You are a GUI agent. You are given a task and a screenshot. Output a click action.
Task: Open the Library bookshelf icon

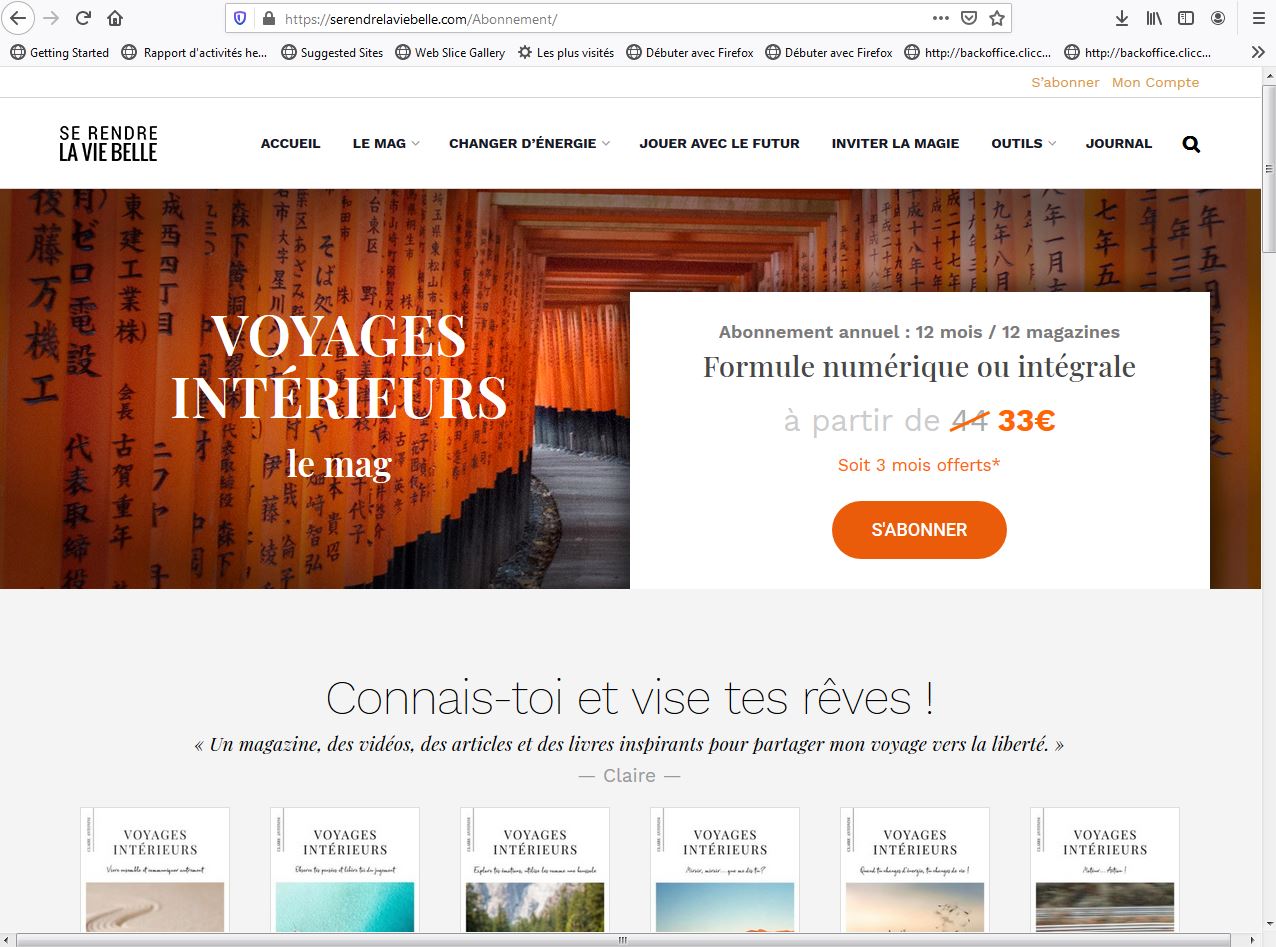1154,18
